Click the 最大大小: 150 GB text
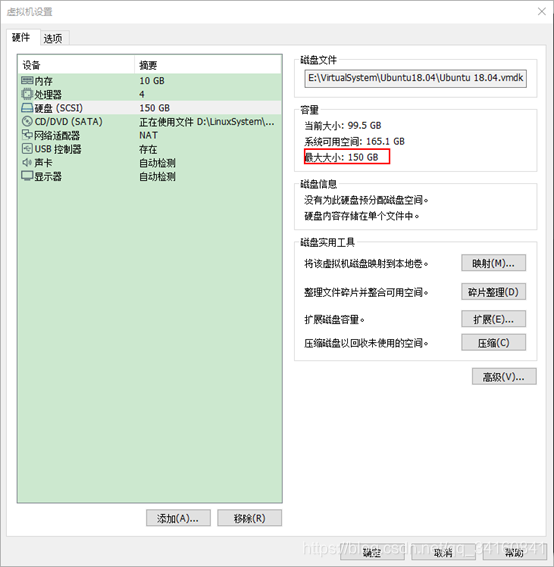Screen dimensions: 554x567 pos(341,157)
